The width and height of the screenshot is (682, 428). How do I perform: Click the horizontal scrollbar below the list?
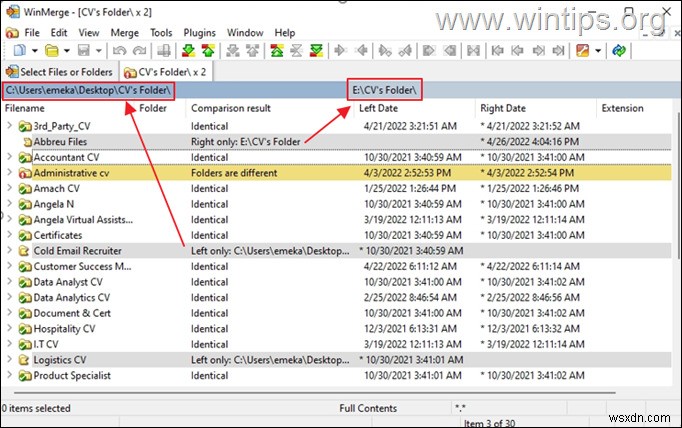[315, 393]
